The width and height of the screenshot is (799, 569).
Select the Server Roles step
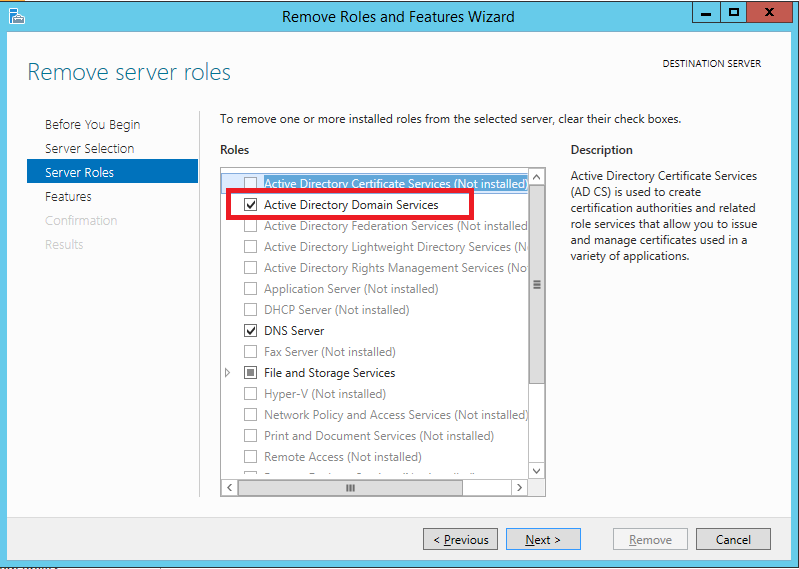click(x=112, y=172)
